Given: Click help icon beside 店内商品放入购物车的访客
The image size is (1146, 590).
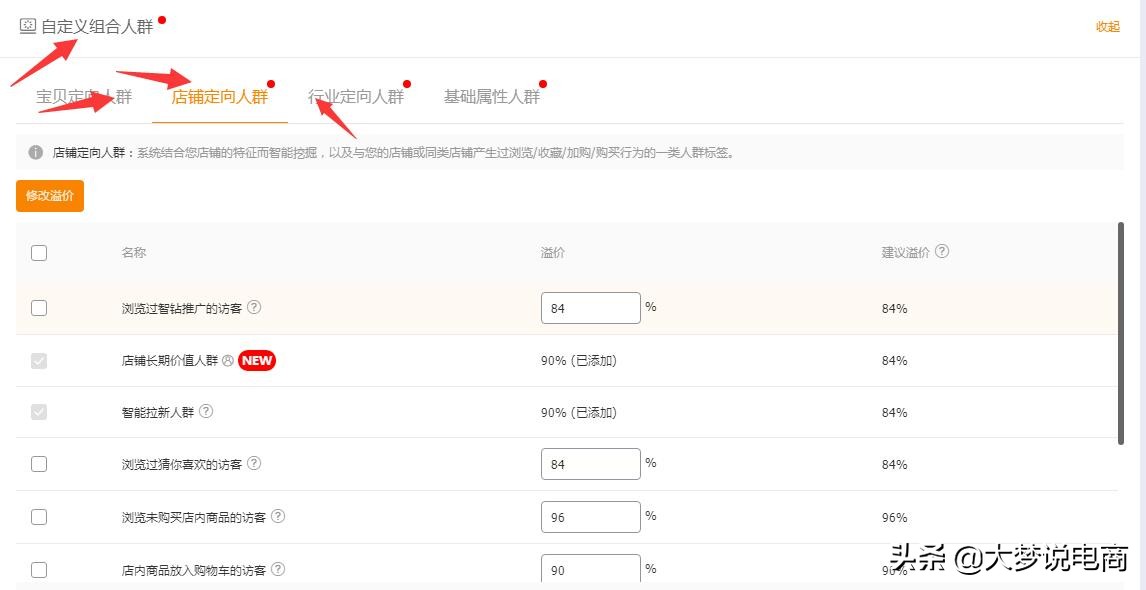Looking at the screenshot, I should tap(278, 569).
